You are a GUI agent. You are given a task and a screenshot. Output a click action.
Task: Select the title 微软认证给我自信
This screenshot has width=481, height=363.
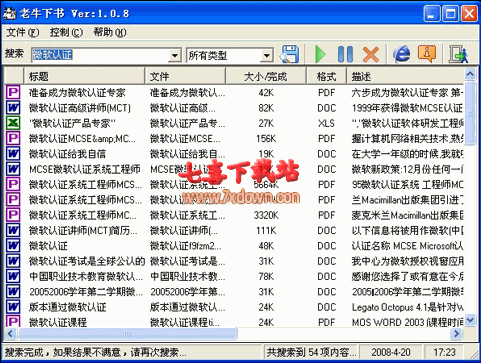(x=67, y=154)
